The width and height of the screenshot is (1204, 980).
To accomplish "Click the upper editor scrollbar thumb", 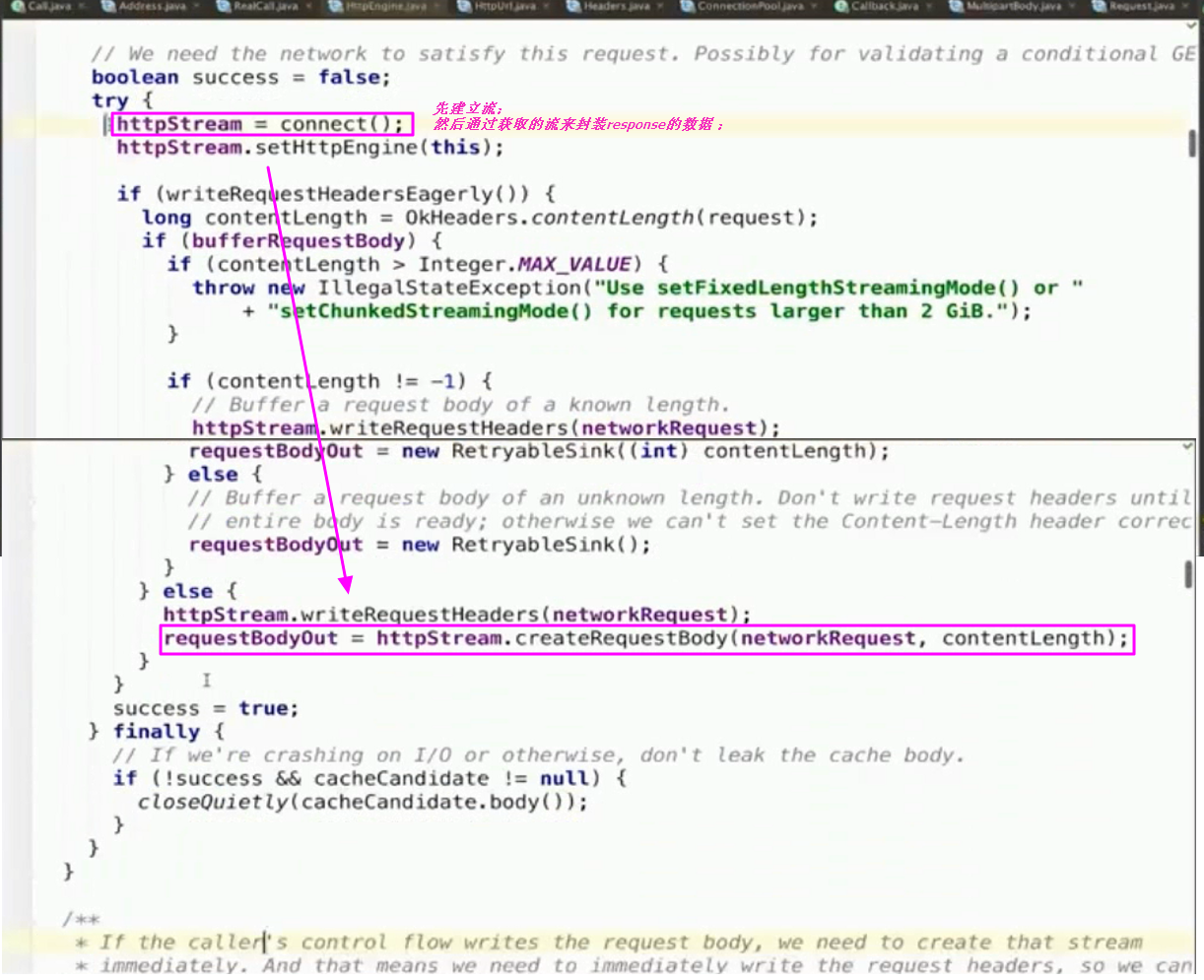I will click(1192, 144).
